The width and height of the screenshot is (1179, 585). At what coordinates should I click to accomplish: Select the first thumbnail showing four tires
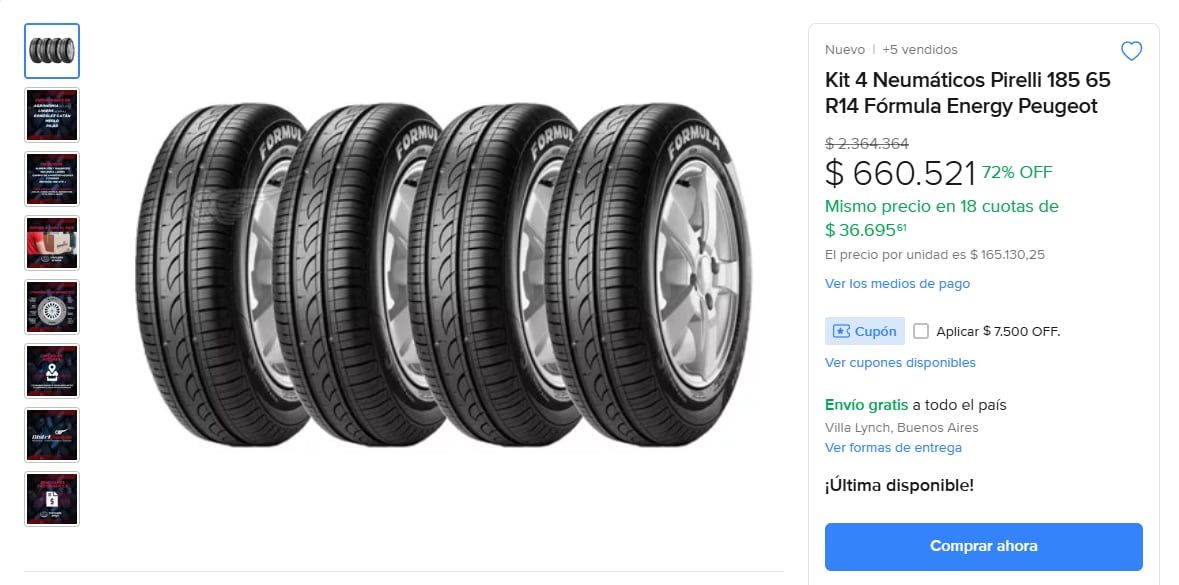[51, 50]
